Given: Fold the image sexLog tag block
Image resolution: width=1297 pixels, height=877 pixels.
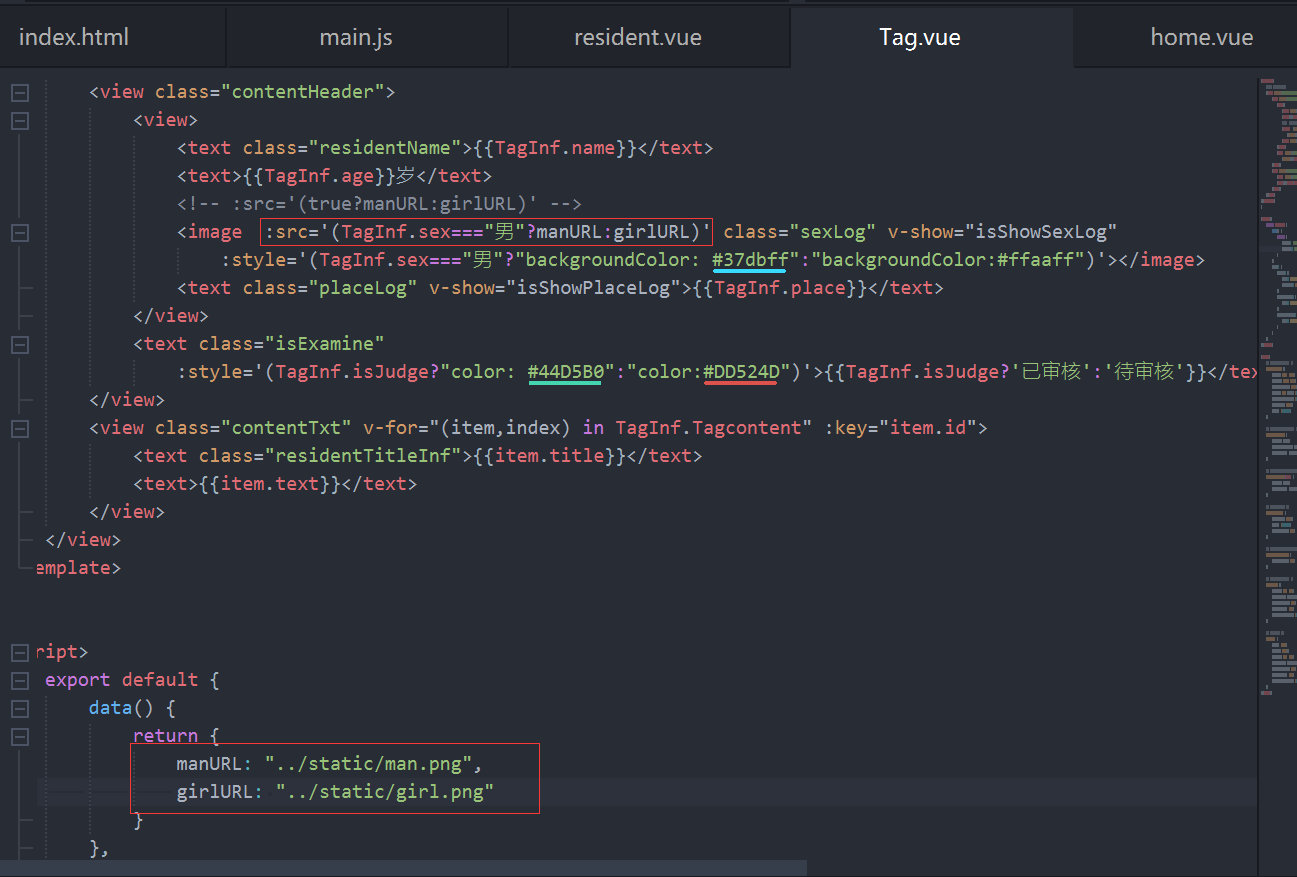Looking at the screenshot, I should pos(20,233).
